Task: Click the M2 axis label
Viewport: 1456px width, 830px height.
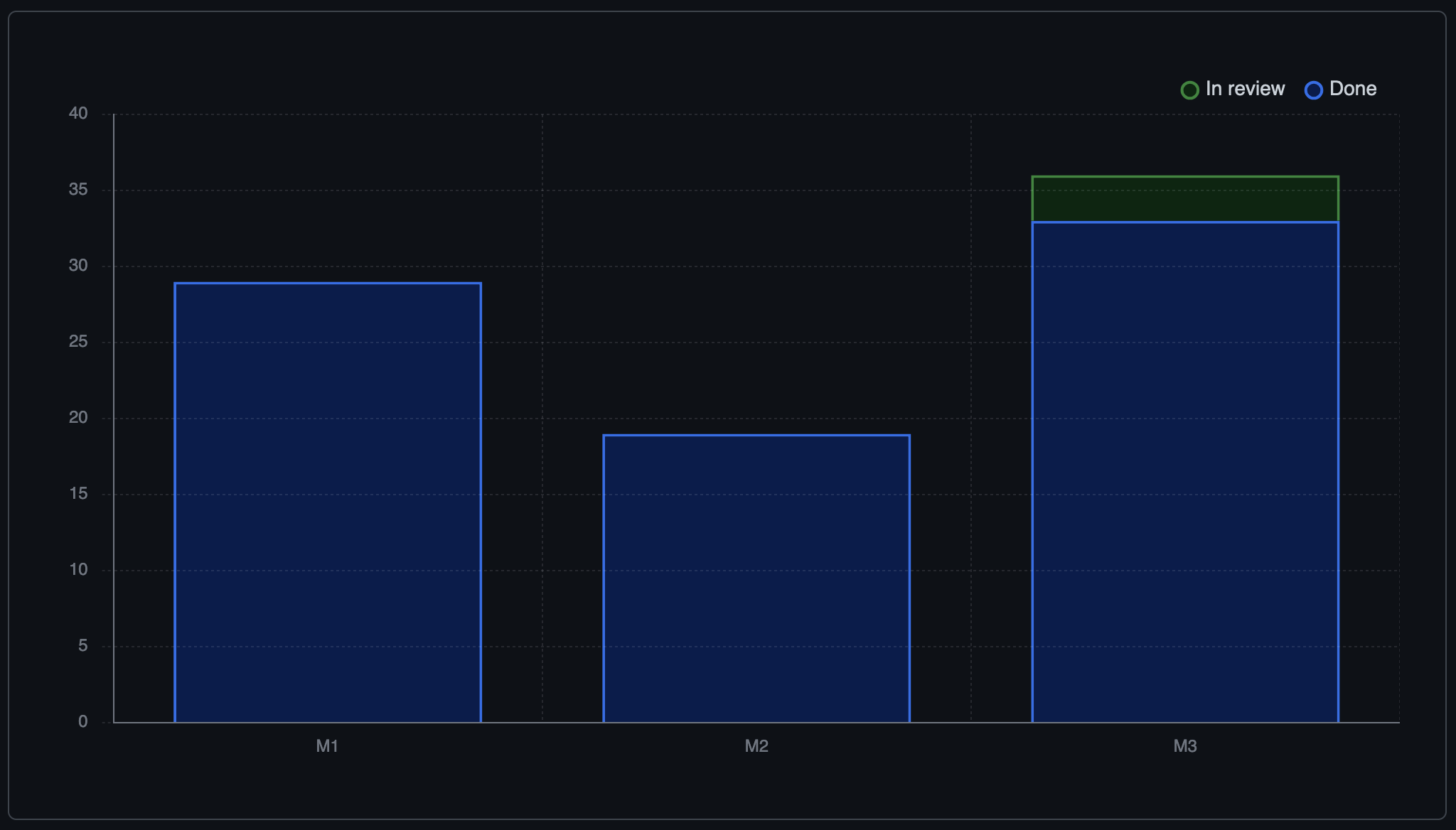Action: 756,746
